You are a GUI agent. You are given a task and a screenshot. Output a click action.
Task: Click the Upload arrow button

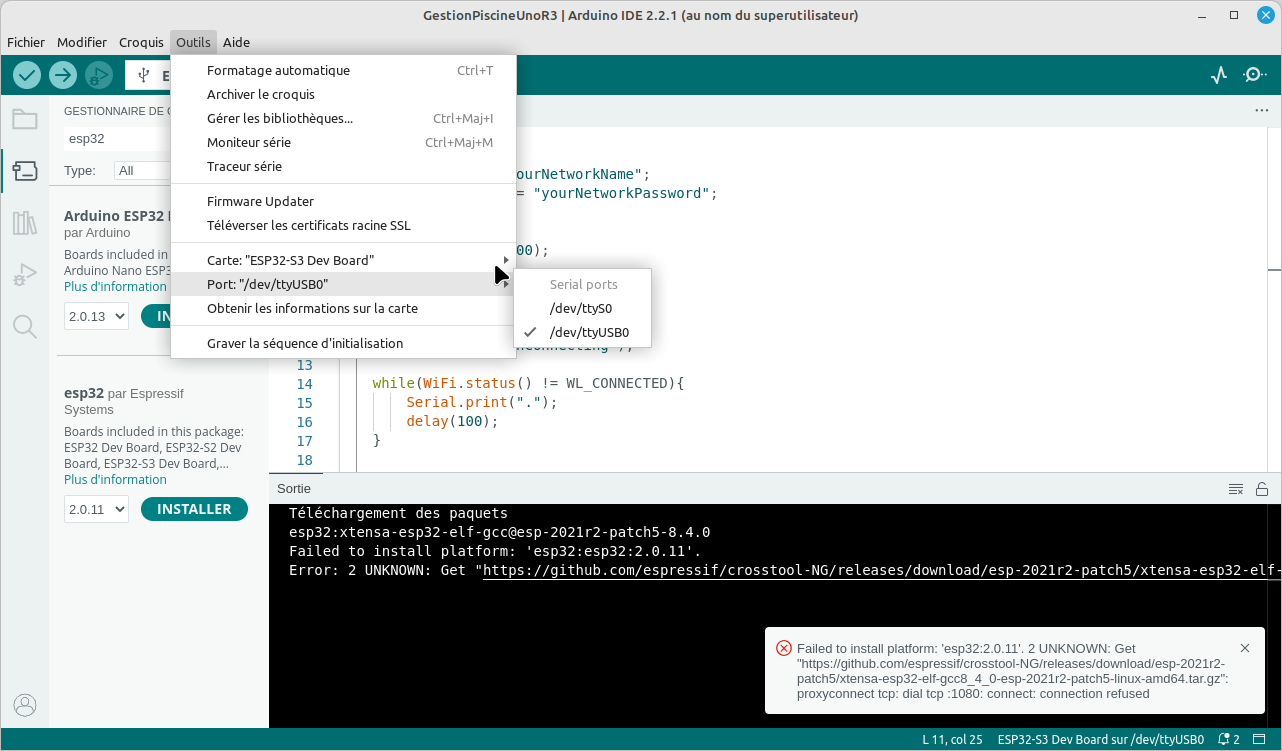tap(63, 75)
